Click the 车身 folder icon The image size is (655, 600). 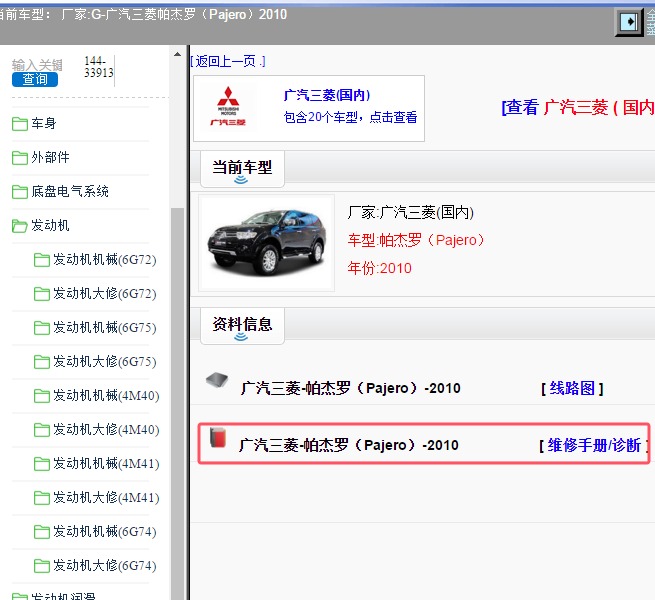[20, 124]
